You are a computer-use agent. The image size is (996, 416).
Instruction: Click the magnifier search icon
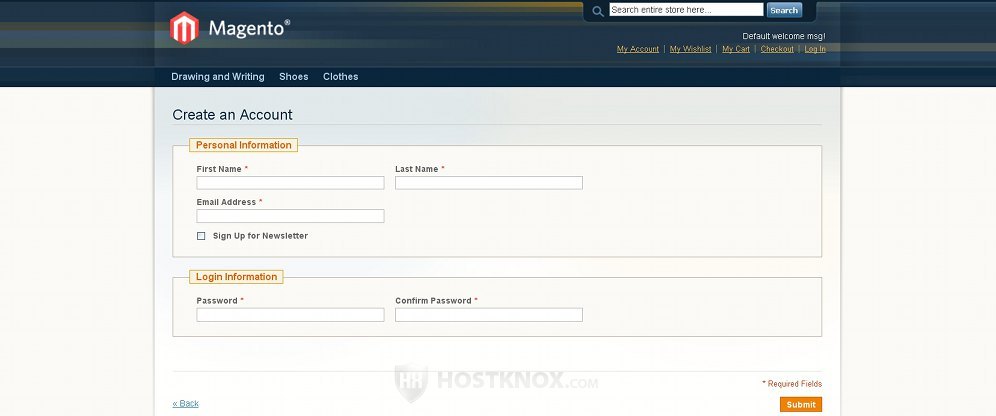coord(597,11)
